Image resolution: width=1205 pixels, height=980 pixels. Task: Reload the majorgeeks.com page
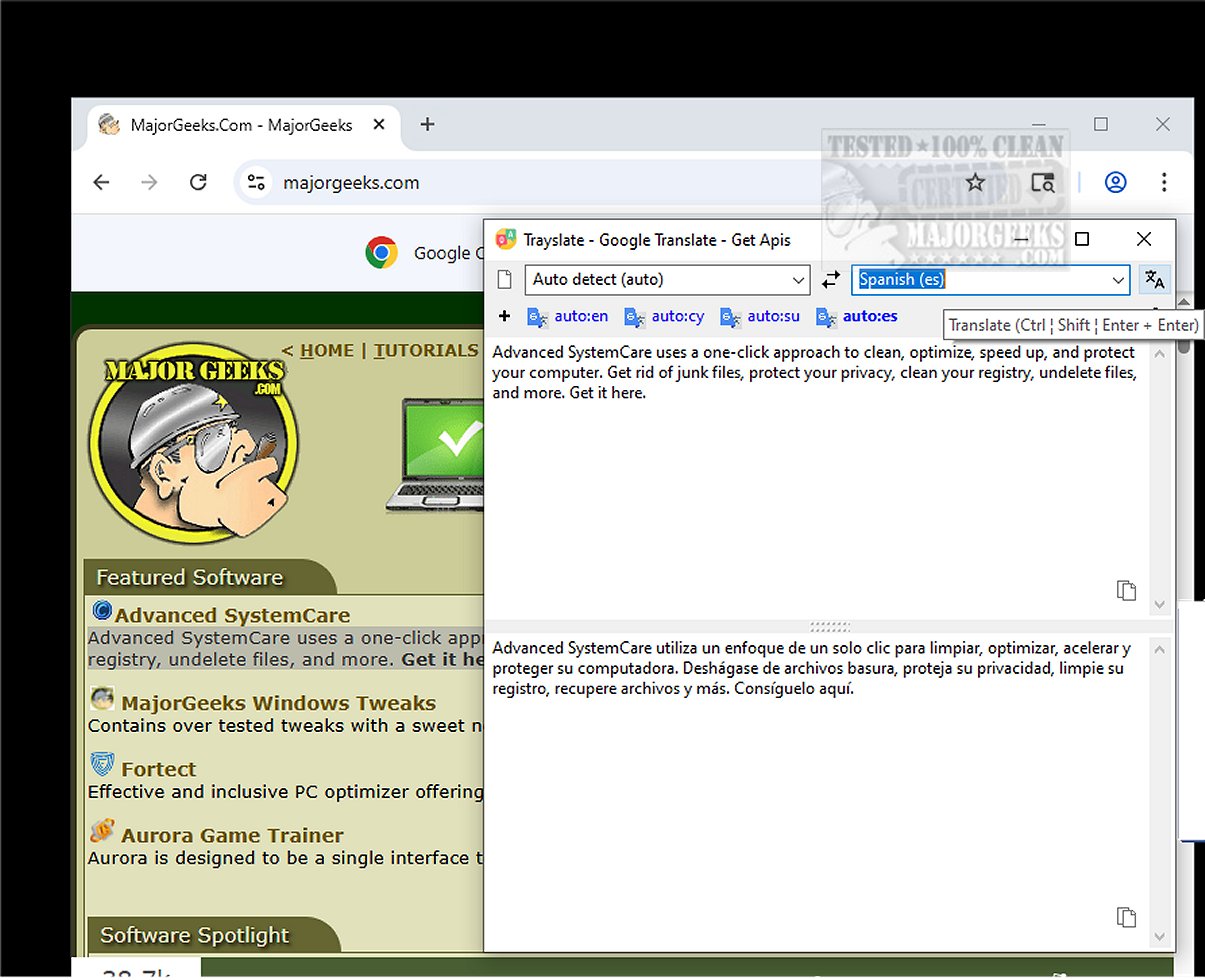click(x=198, y=182)
